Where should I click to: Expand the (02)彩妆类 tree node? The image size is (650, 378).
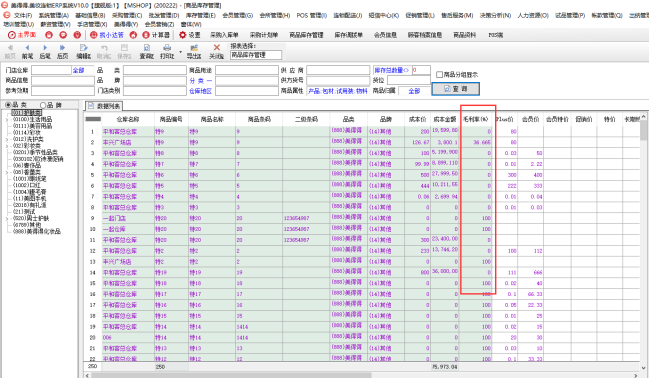coord(7,146)
